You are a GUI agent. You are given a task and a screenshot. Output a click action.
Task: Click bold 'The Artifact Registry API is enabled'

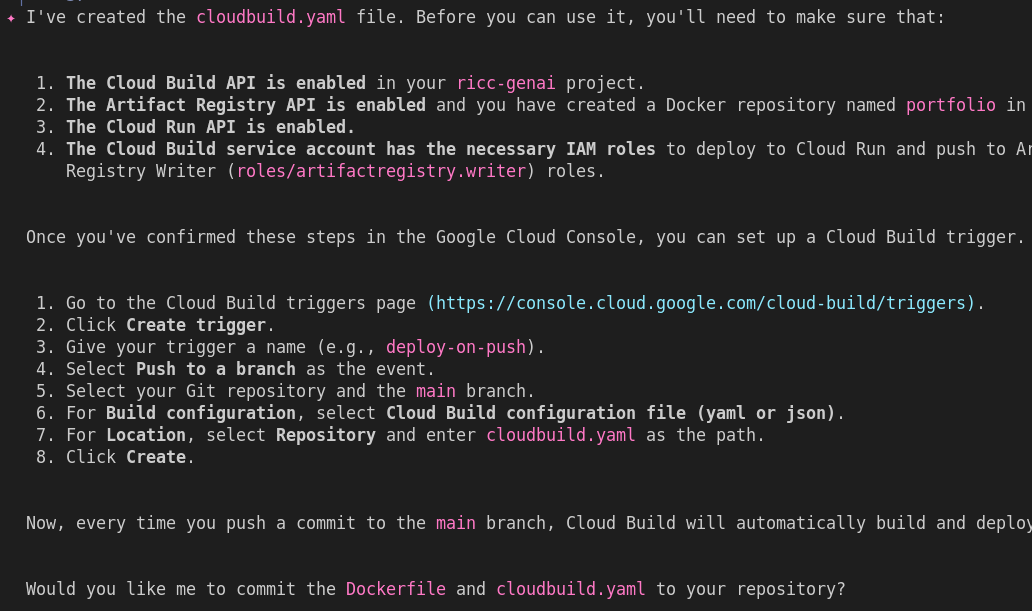point(245,105)
